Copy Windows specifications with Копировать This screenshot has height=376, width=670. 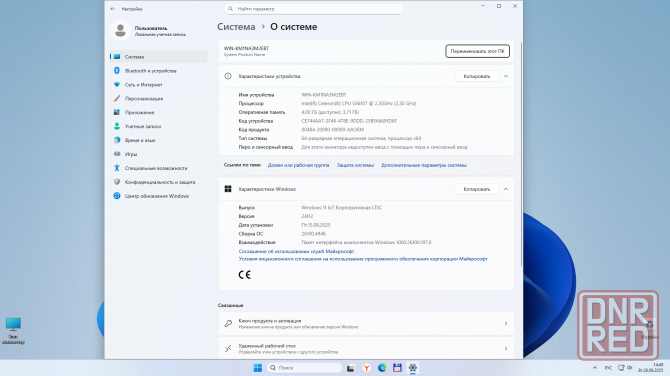point(476,189)
